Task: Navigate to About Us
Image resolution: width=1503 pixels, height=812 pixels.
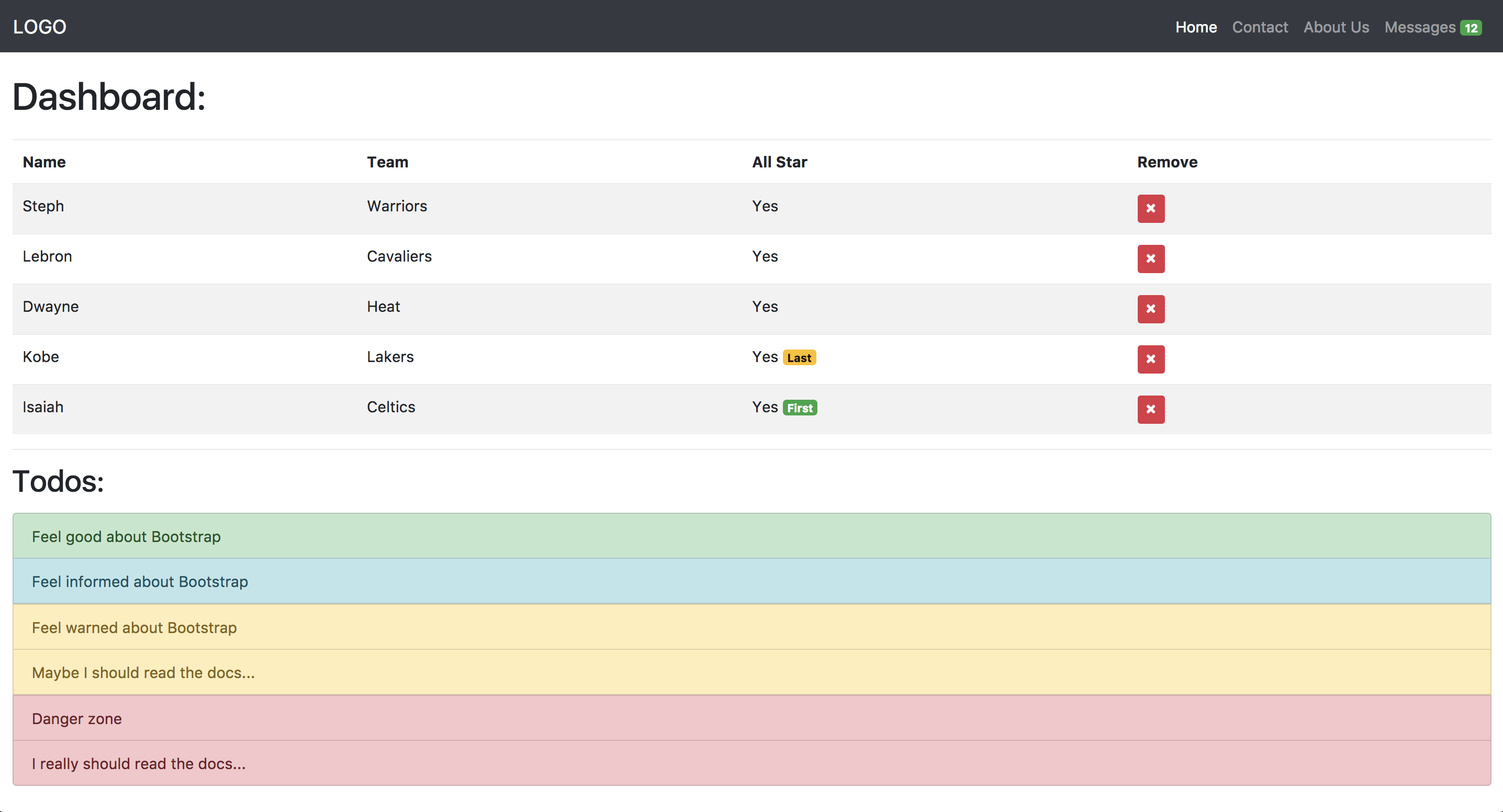Action: pyautogui.click(x=1336, y=27)
